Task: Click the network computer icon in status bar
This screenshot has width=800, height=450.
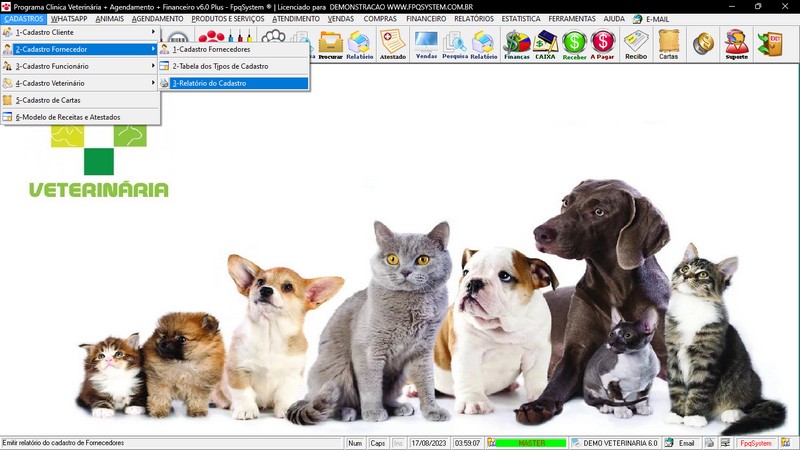Action: [x=725, y=443]
